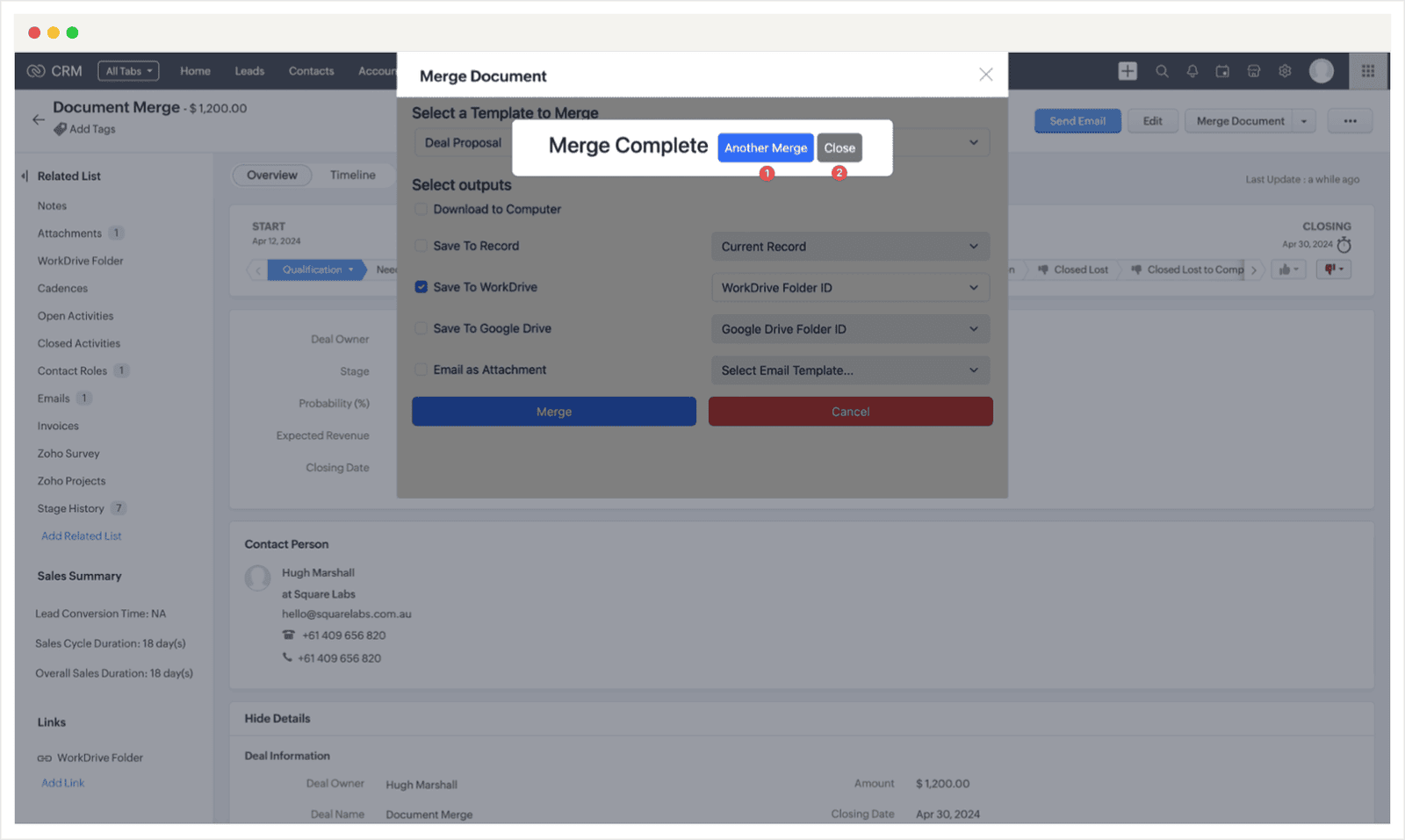Open Stage History in Related List
The width and height of the screenshot is (1405, 840).
point(70,509)
